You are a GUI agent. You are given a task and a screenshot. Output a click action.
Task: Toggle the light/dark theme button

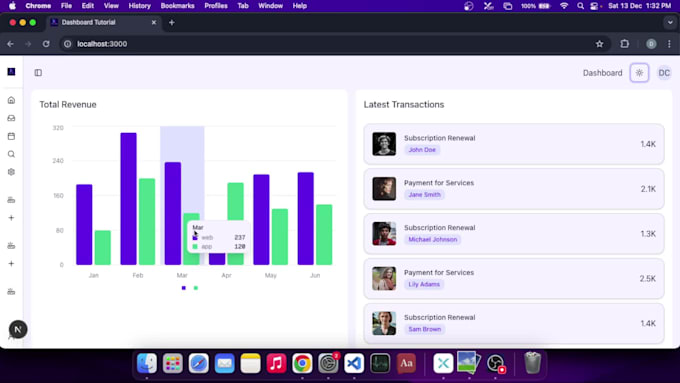(x=639, y=73)
